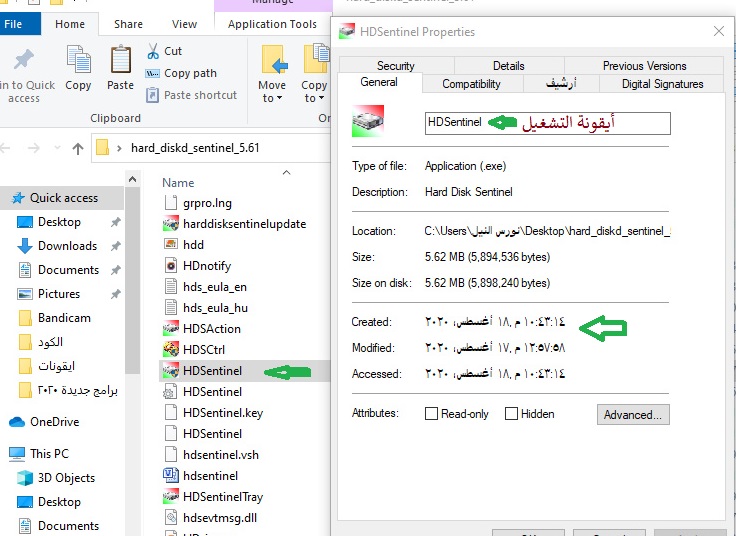Switch to the Compatibility tab
This screenshot has width=736, height=536.
pos(471,84)
